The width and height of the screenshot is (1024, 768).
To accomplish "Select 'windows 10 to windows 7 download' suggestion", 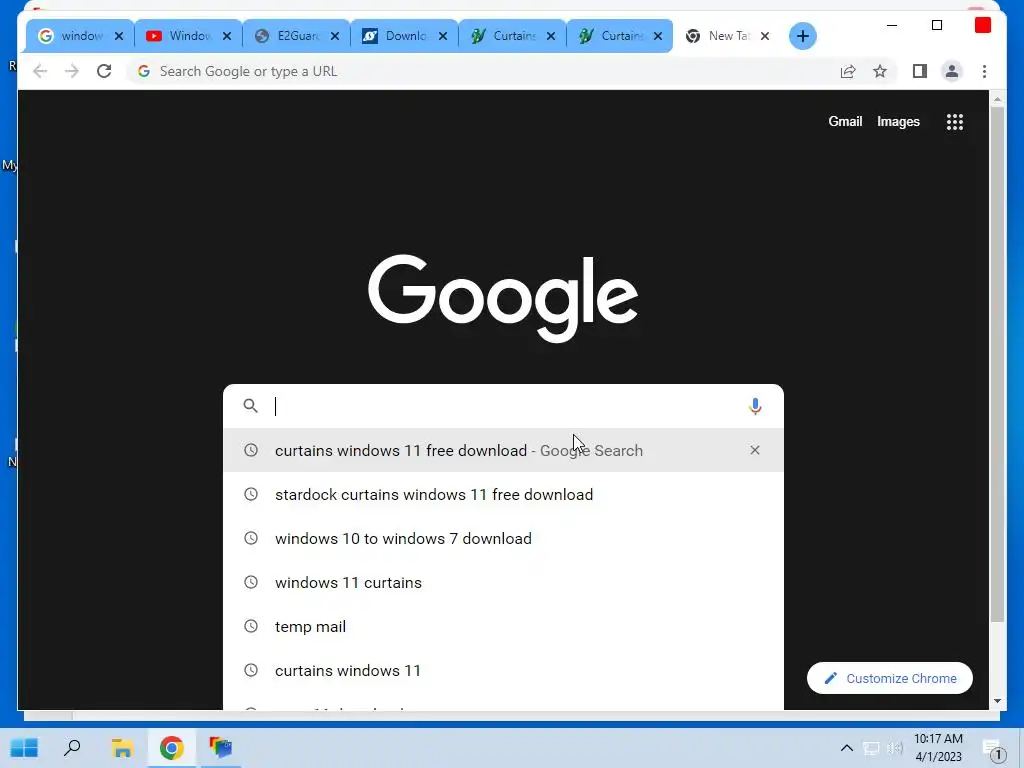I will tap(503, 538).
